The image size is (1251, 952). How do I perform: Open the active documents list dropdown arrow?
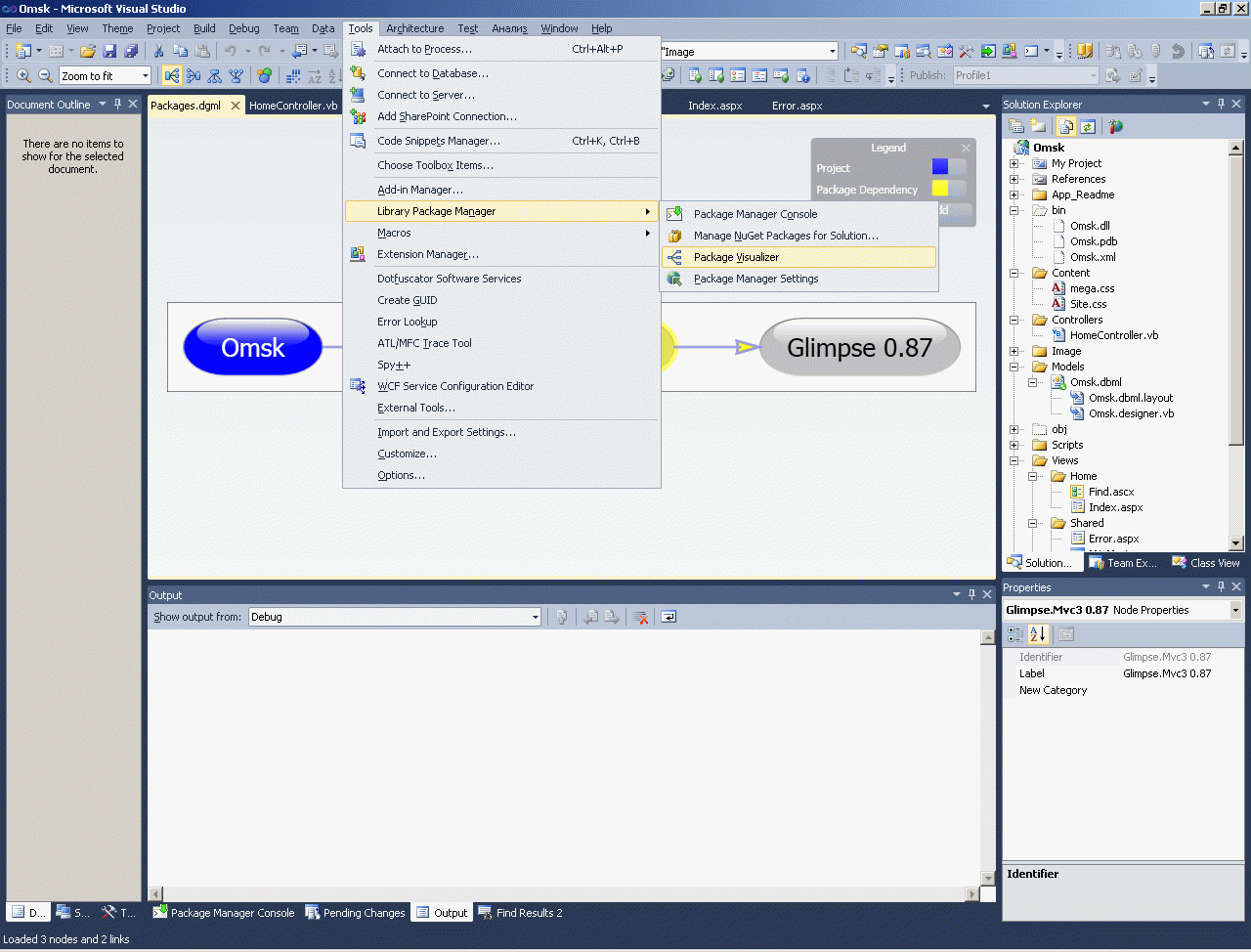tap(986, 106)
